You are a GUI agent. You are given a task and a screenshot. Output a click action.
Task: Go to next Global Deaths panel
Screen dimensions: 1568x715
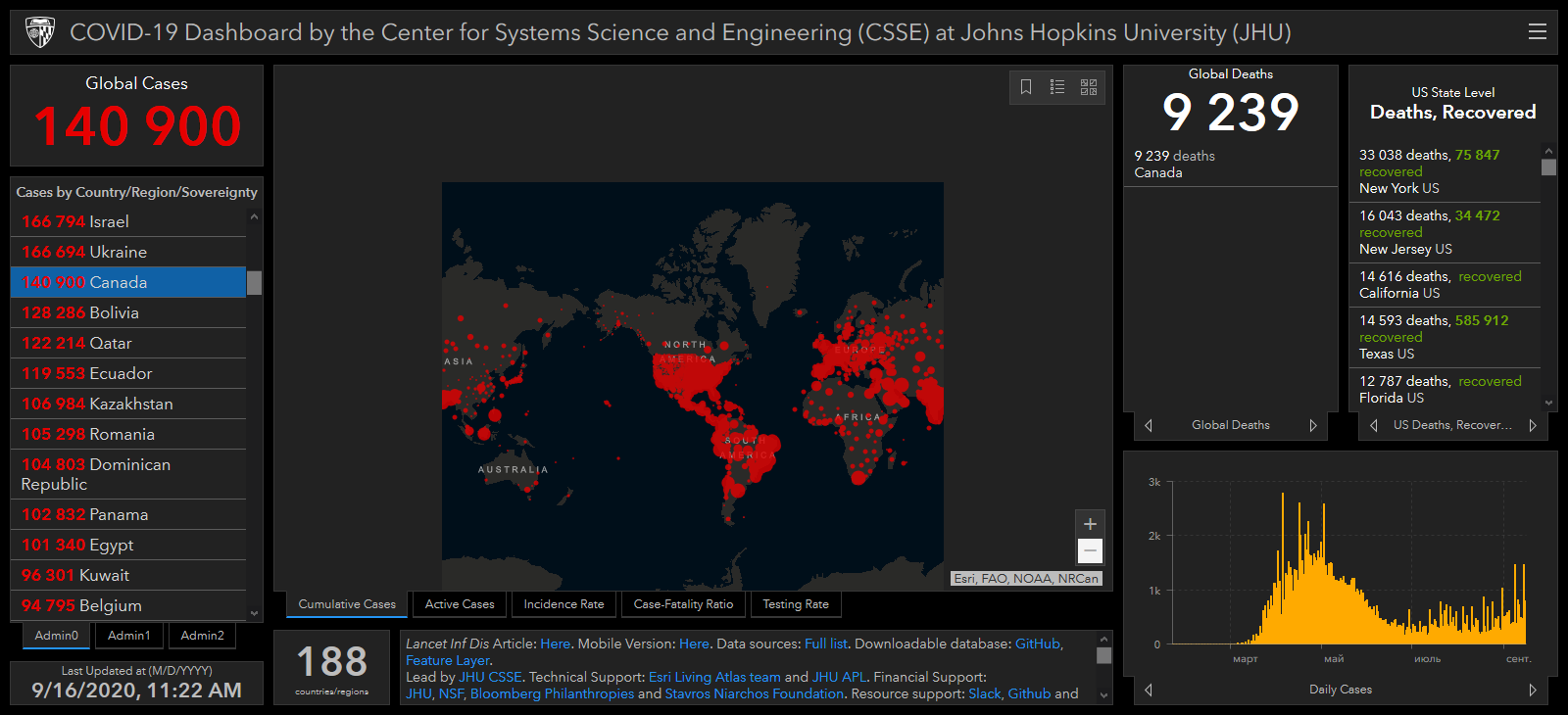[x=1313, y=425]
